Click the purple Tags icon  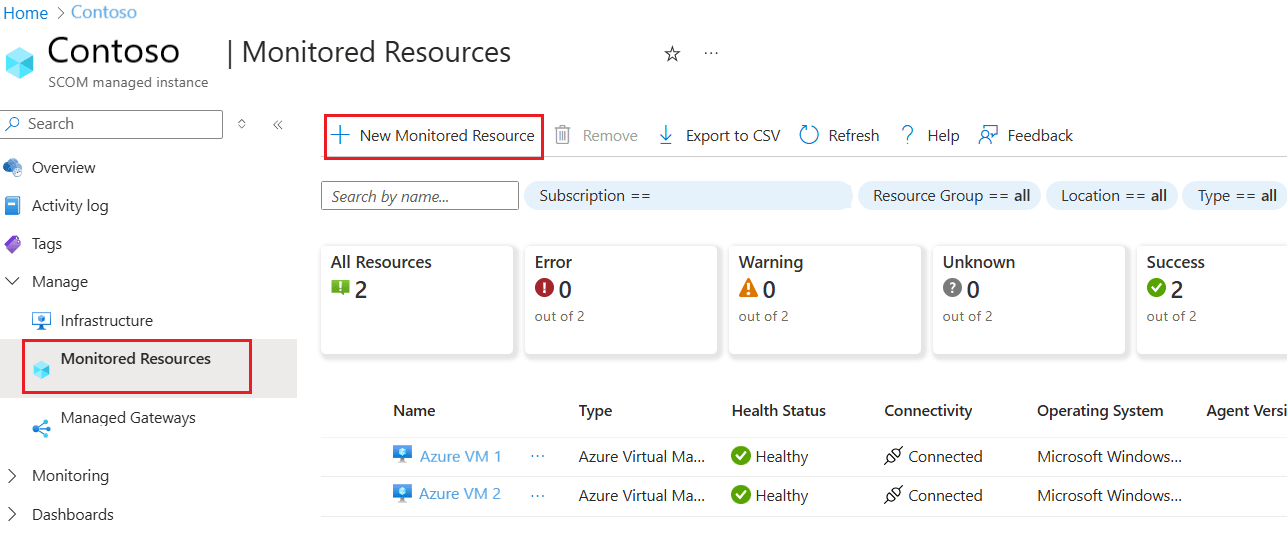[x=13, y=244]
